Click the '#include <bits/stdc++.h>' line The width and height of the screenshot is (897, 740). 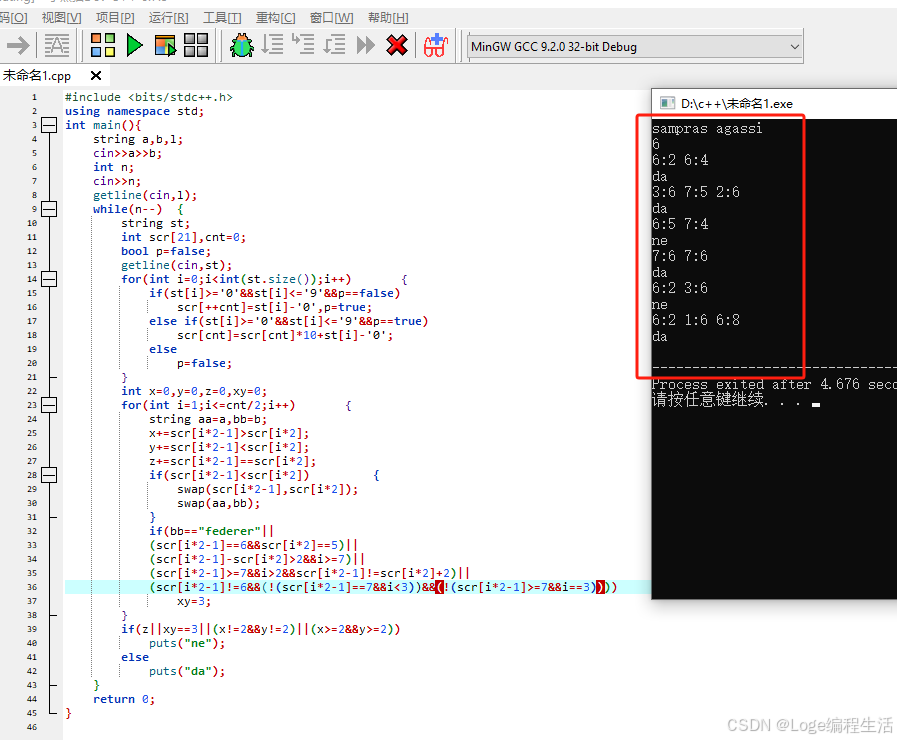click(x=149, y=97)
